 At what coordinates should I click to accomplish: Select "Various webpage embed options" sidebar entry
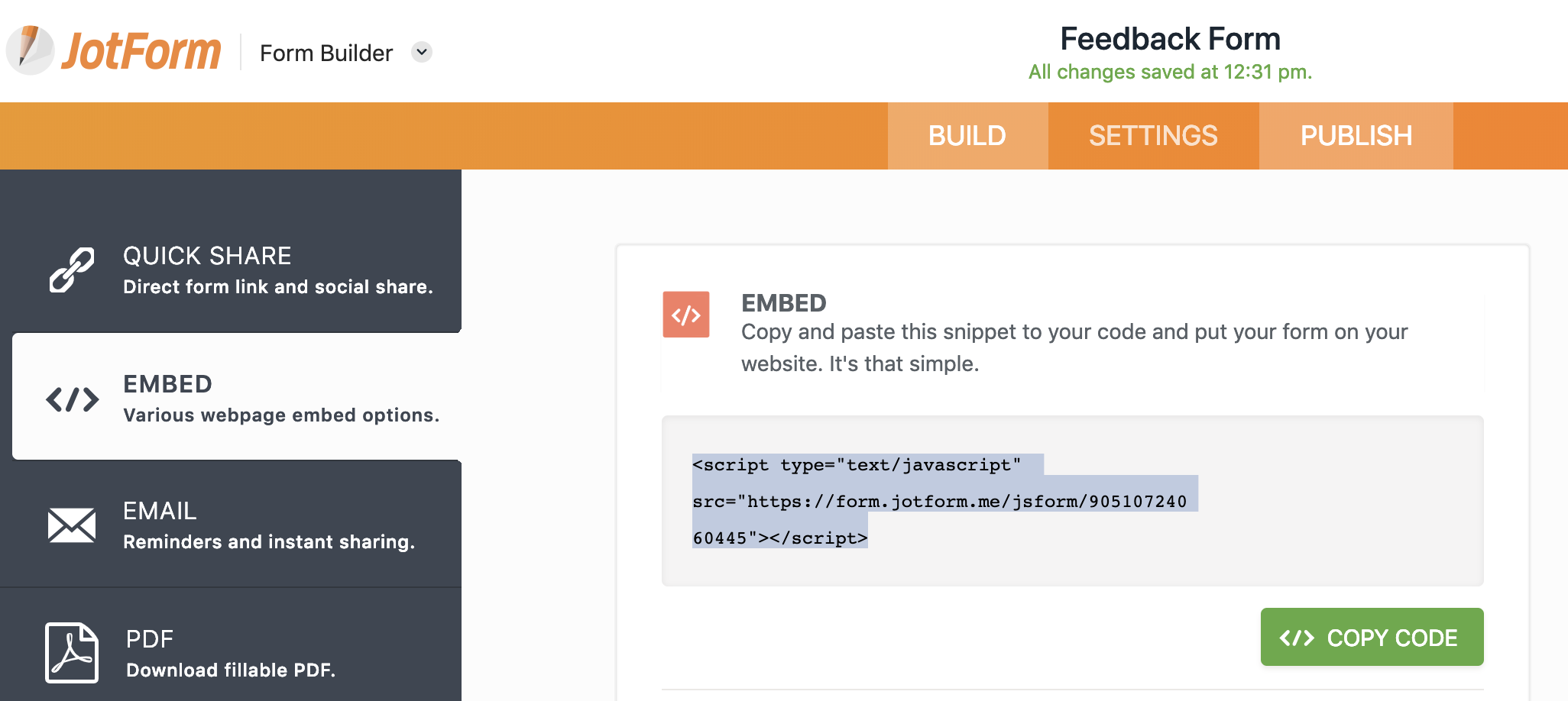point(281,415)
